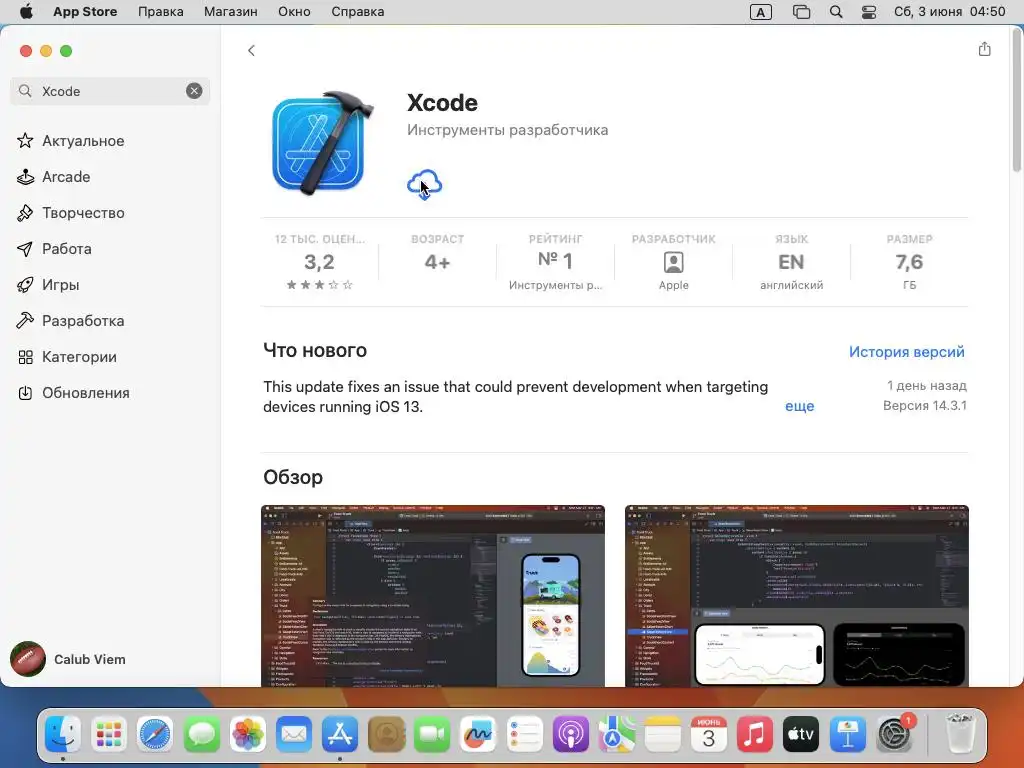Open Safari from the Dock
This screenshot has width=1024, height=768.
click(155, 734)
